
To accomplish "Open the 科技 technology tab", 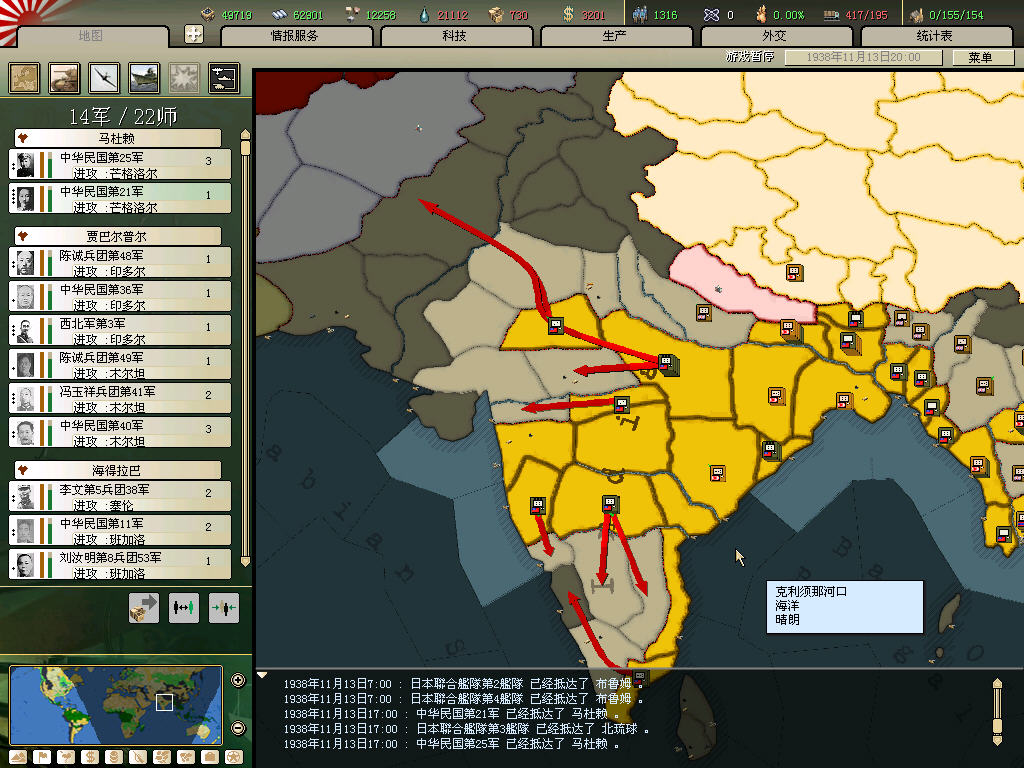I will (454, 36).
